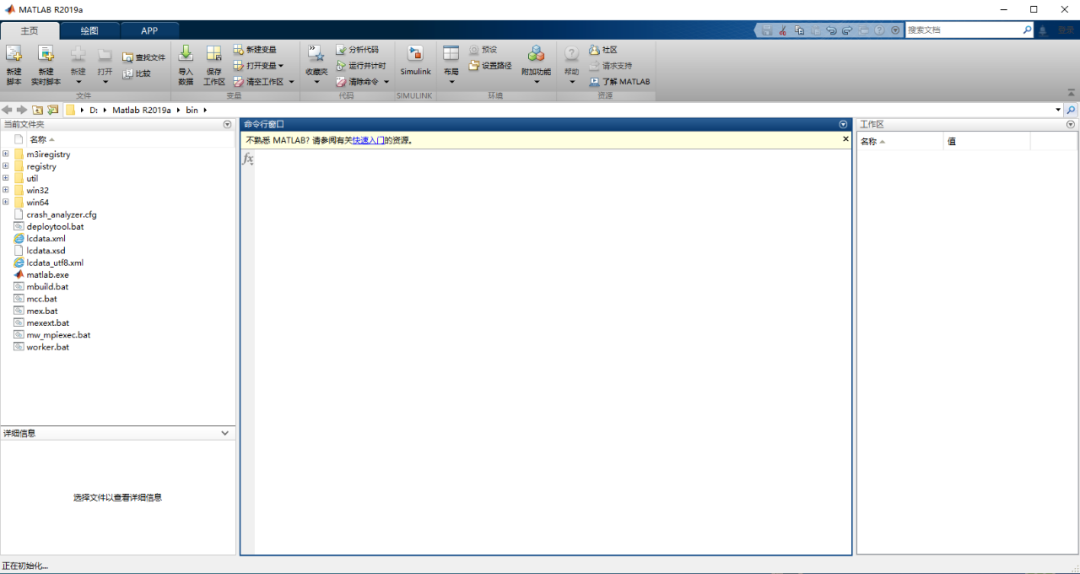Click 请求支持 (Request Support)
This screenshot has width=1080, height=574.
610,65
